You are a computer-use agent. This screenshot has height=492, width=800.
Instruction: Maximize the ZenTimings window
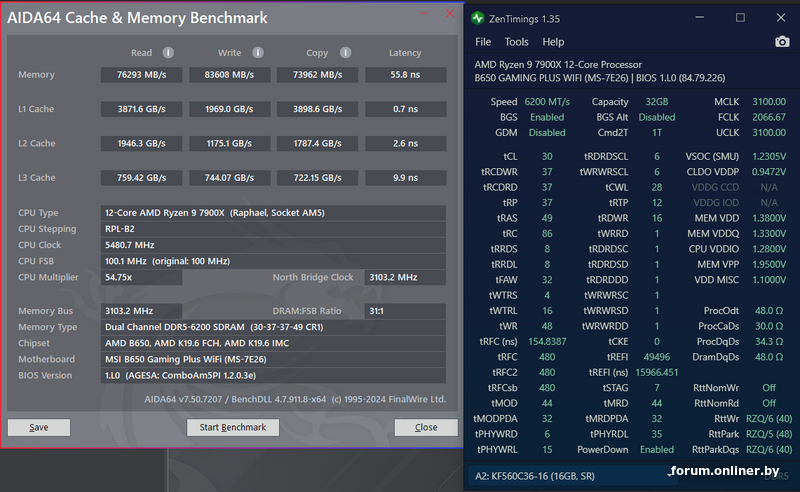pos(740,18)
